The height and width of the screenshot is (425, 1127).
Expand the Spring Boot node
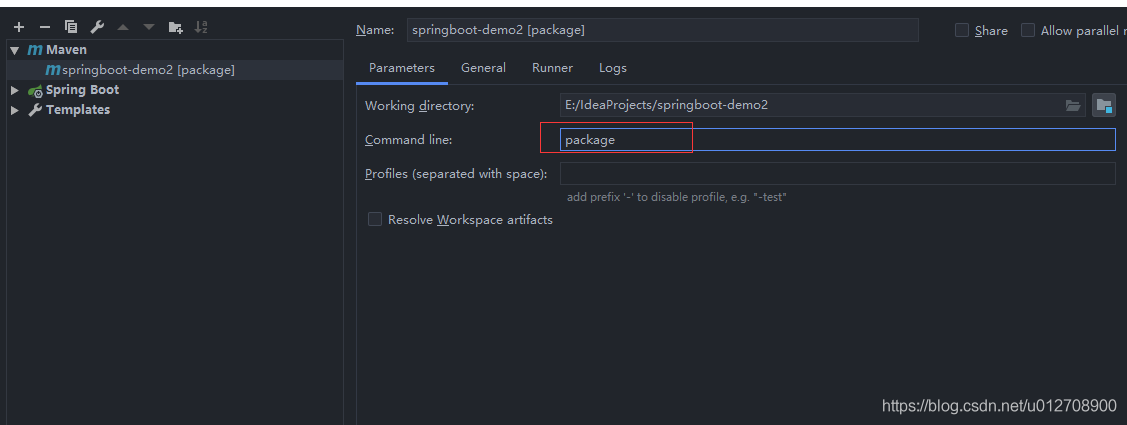click(15, 90)
